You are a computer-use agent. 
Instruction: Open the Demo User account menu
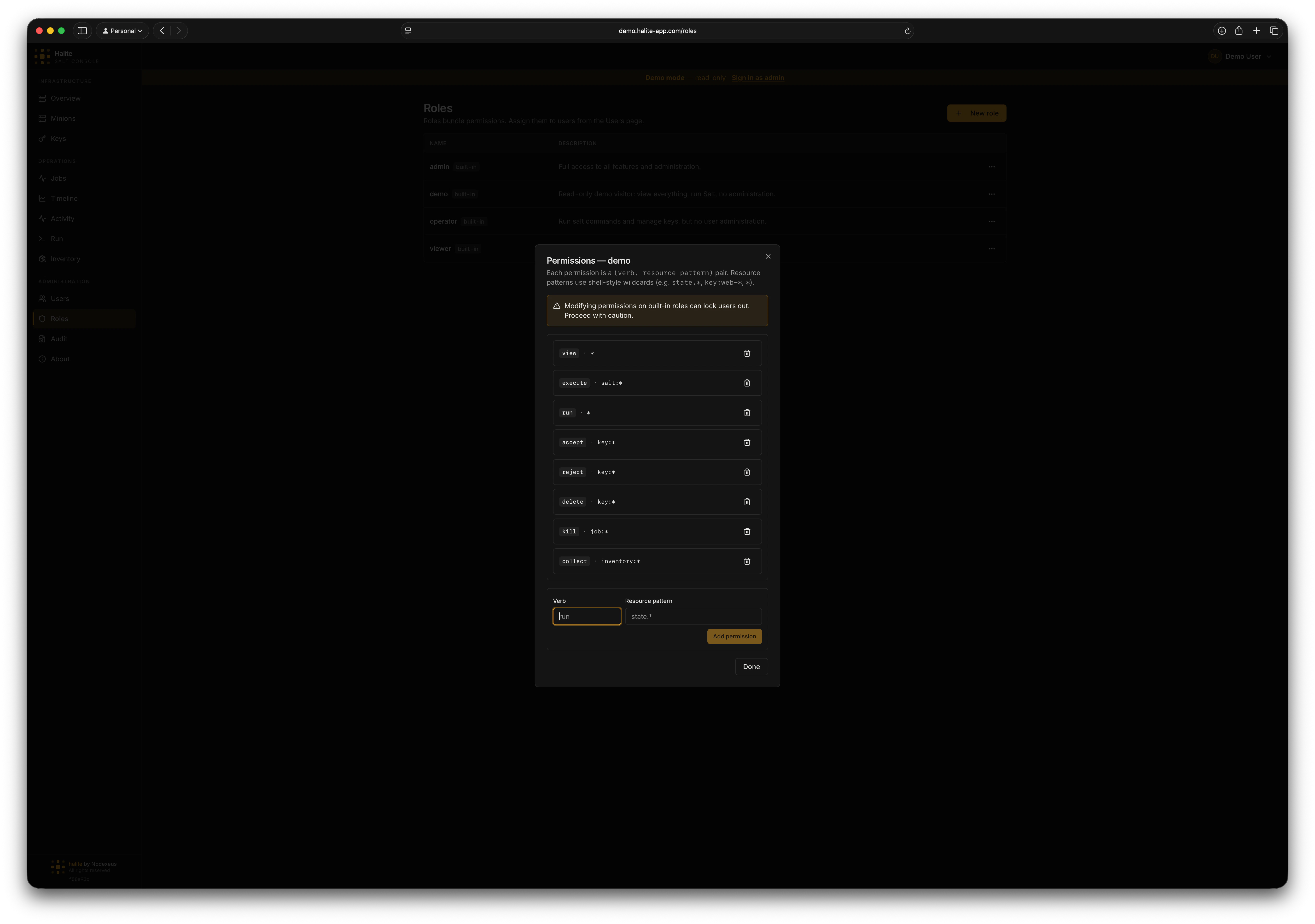tap(1240, 57)
